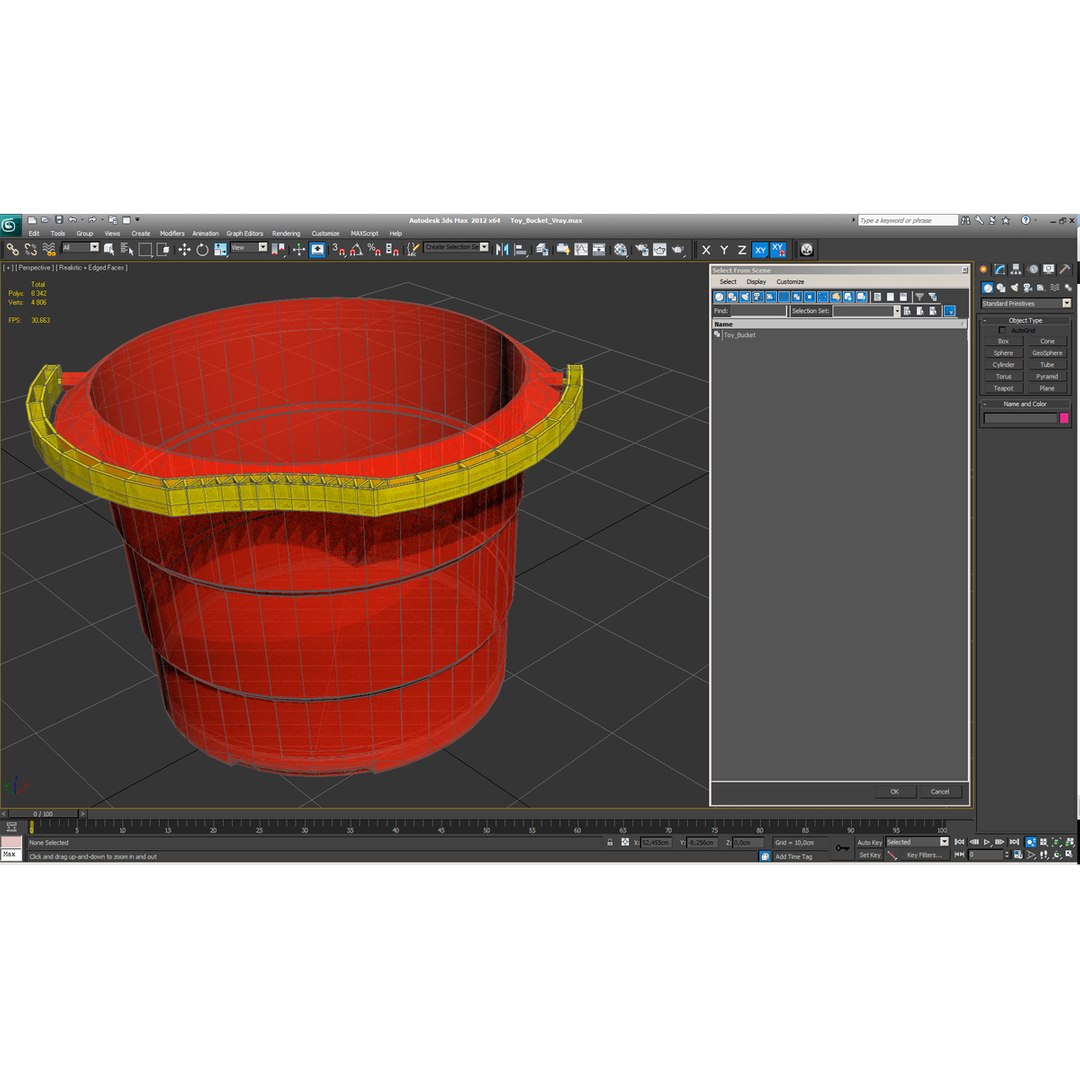The width and height of the screenshot is (1080, 1080).
Task: Toggle the XY plane constraint
Action: [760, 250]
